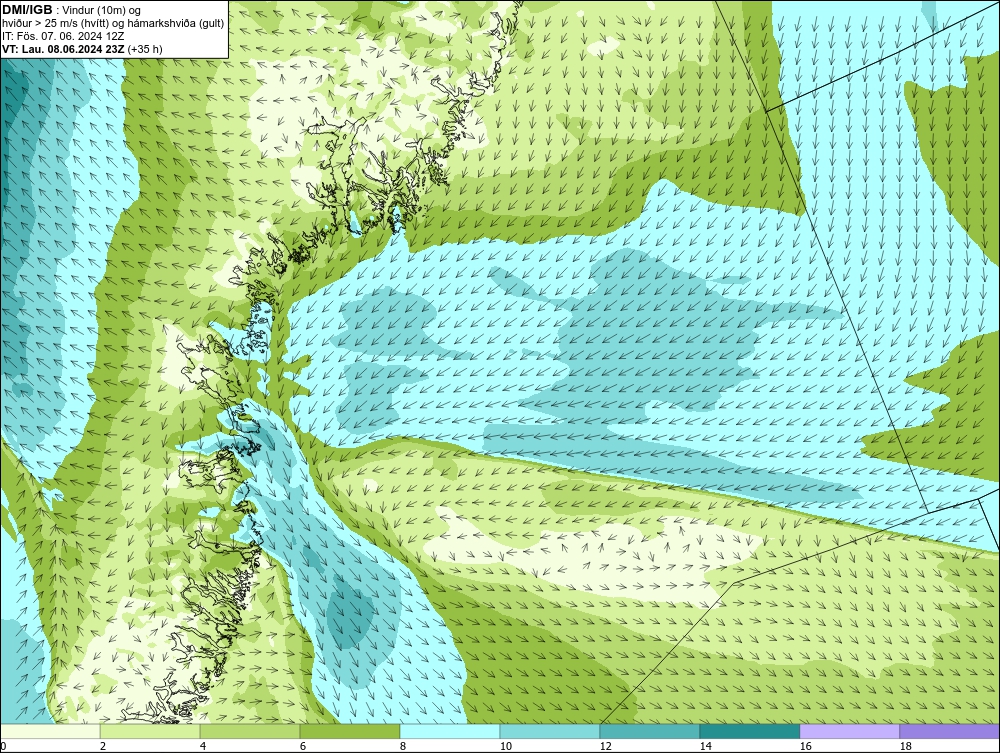Image resolution: width=1000 pixels, height=753 pixels.
Task: Click the scale label '12'
Action: [x=606, y=746]
